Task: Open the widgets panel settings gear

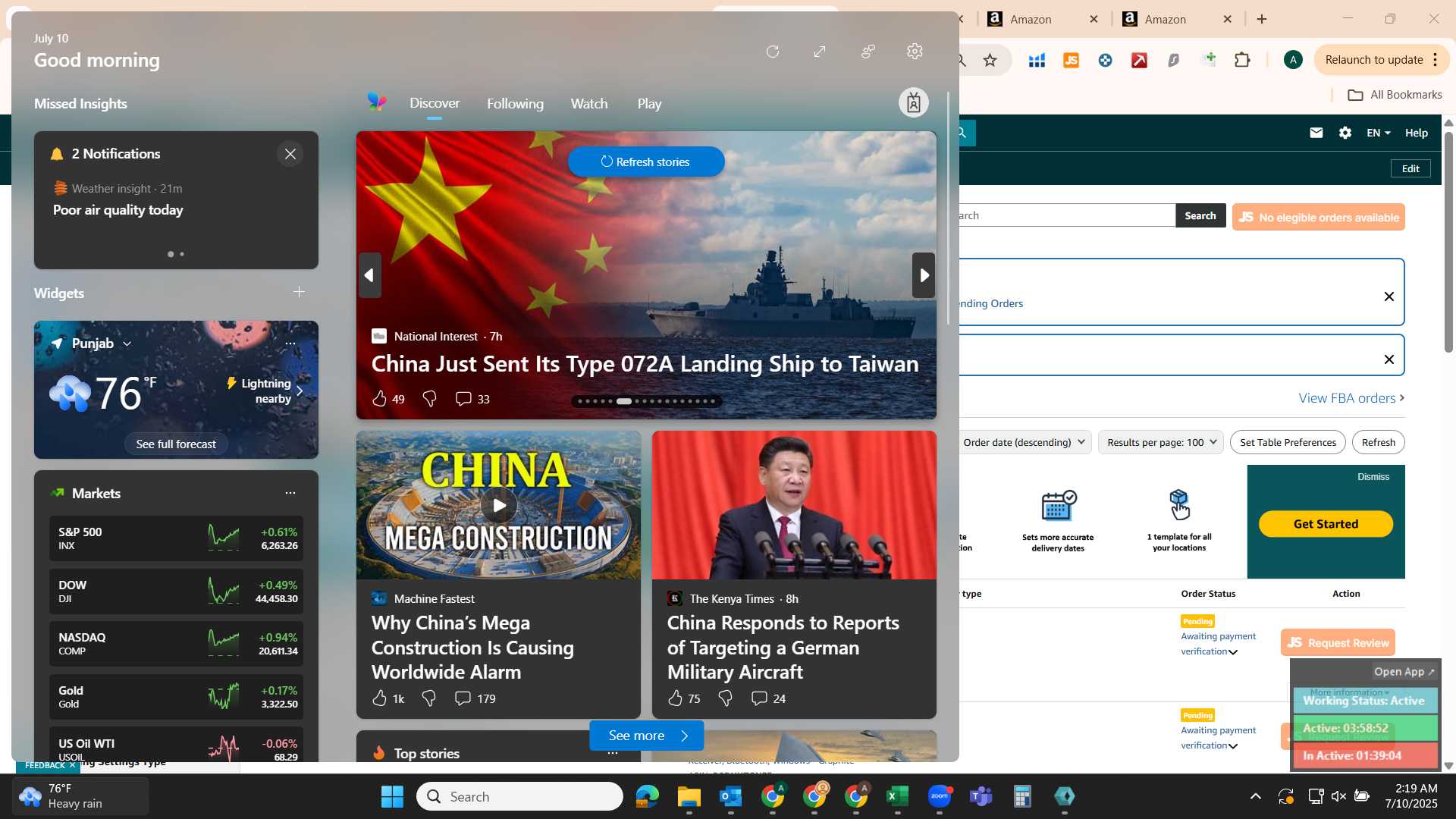Action: [x=915, y=52]
